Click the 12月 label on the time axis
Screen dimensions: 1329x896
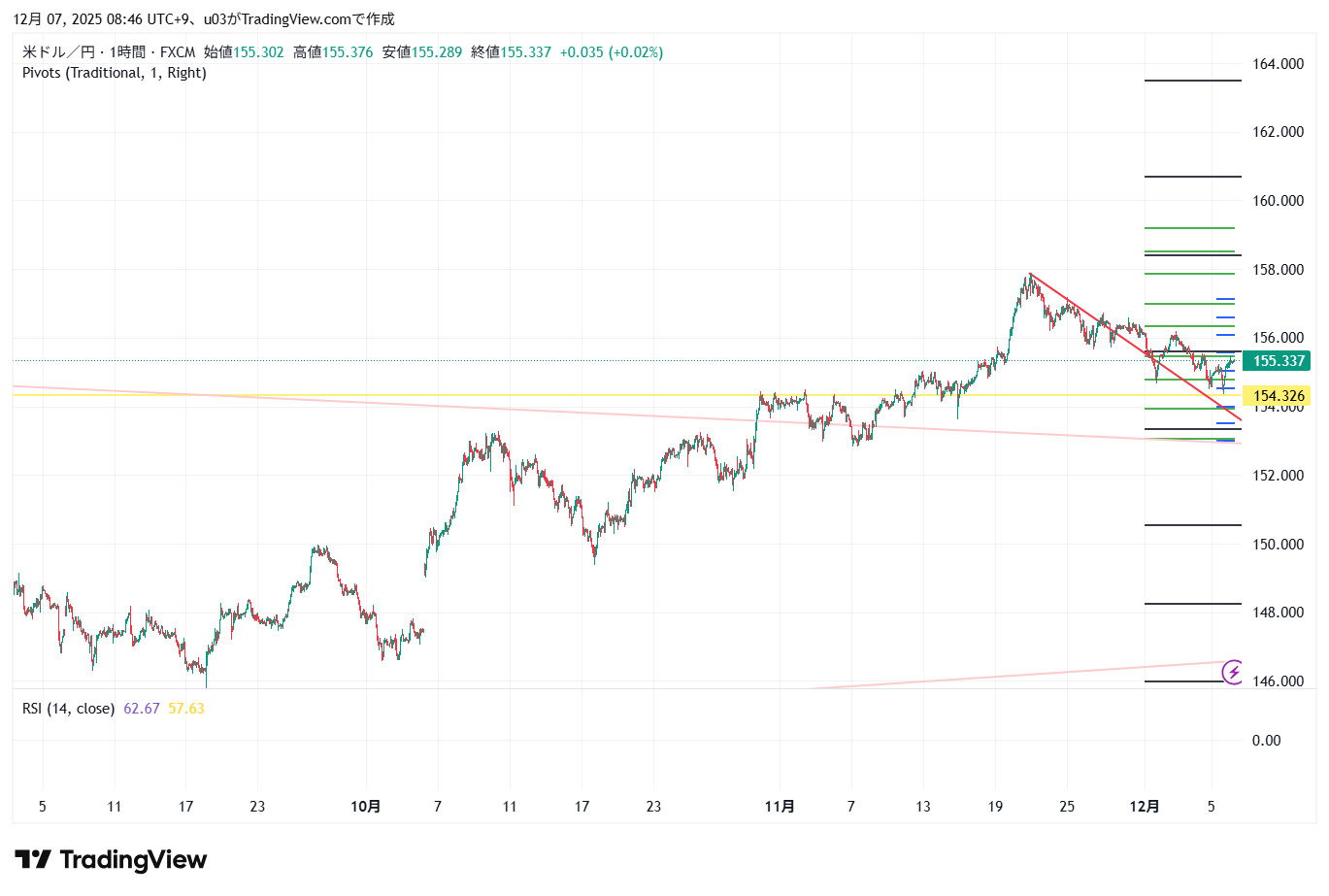pyautogui.click(x=1146, y=807)
